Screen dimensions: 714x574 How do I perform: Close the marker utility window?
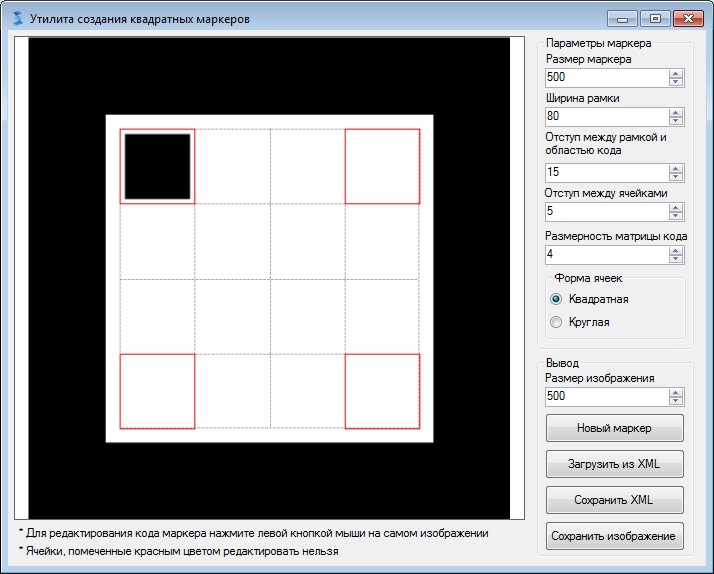688,19
